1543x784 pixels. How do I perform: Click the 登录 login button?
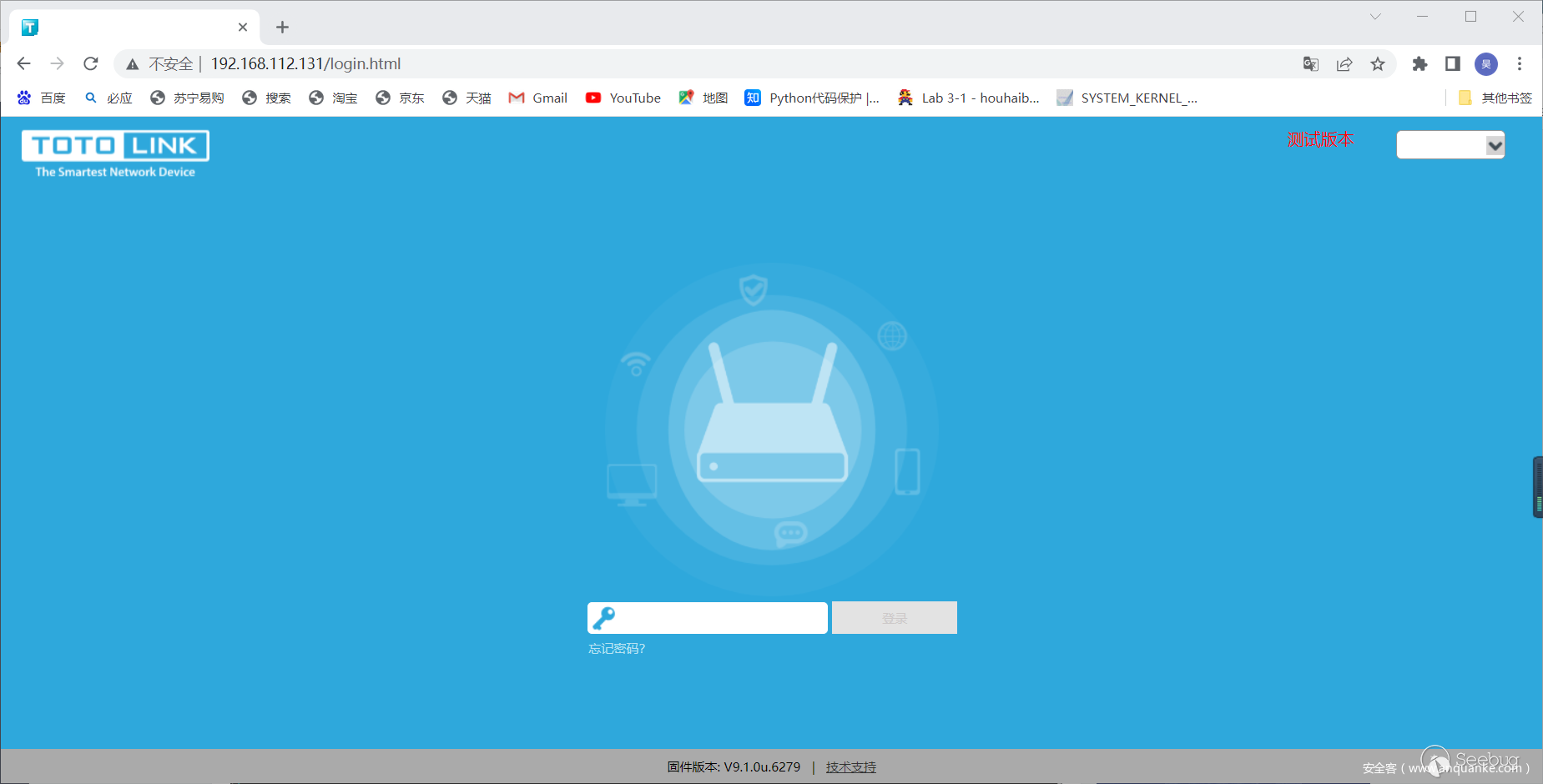(x=895, y=618)
